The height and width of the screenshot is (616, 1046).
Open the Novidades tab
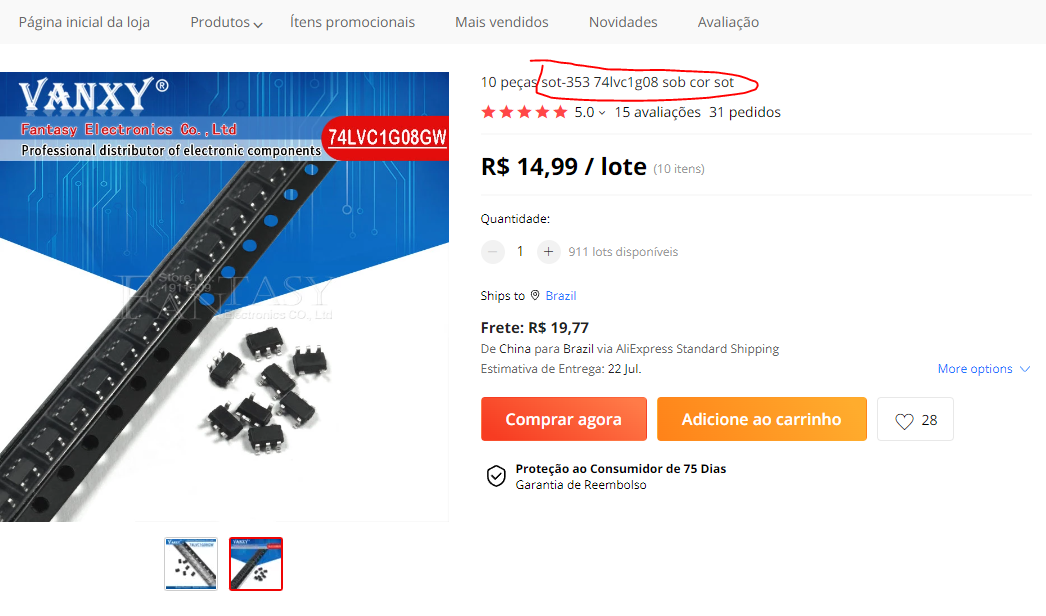(623, 22)
